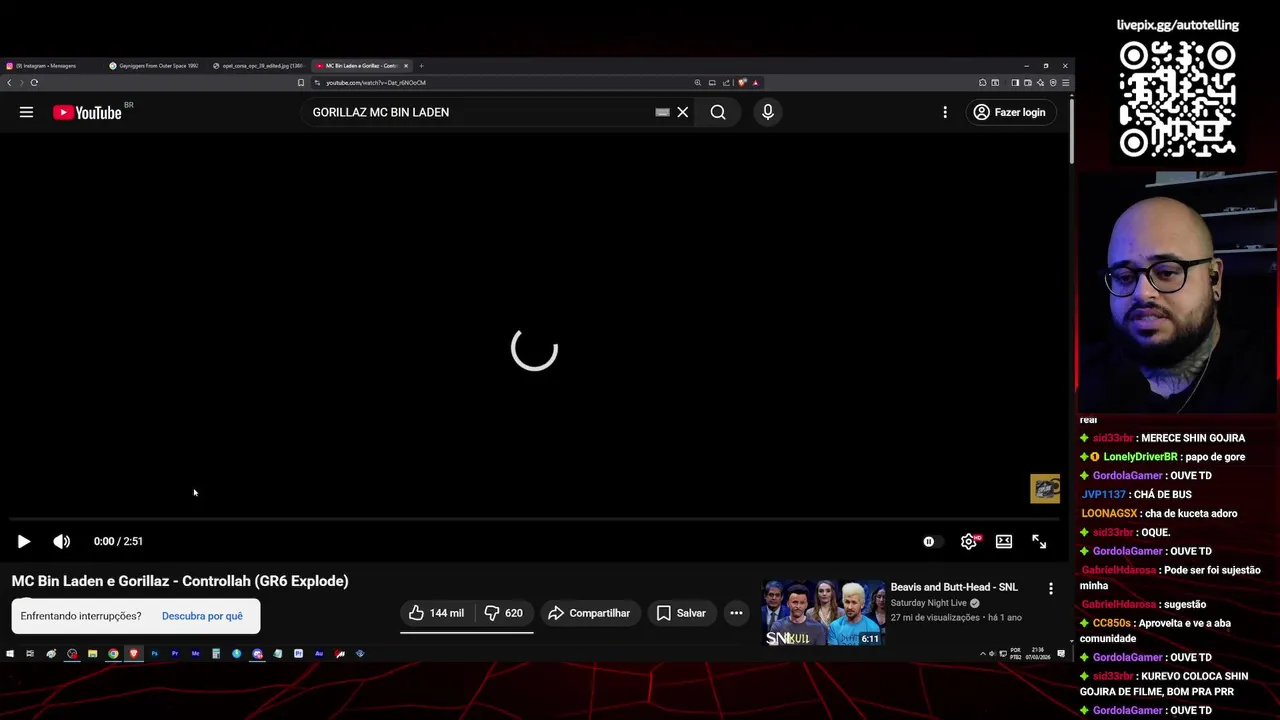This screenshot has height=720, width=1280.
Task: Open options for Beavis and Butt-Head video
Action: pos(1050,589)
